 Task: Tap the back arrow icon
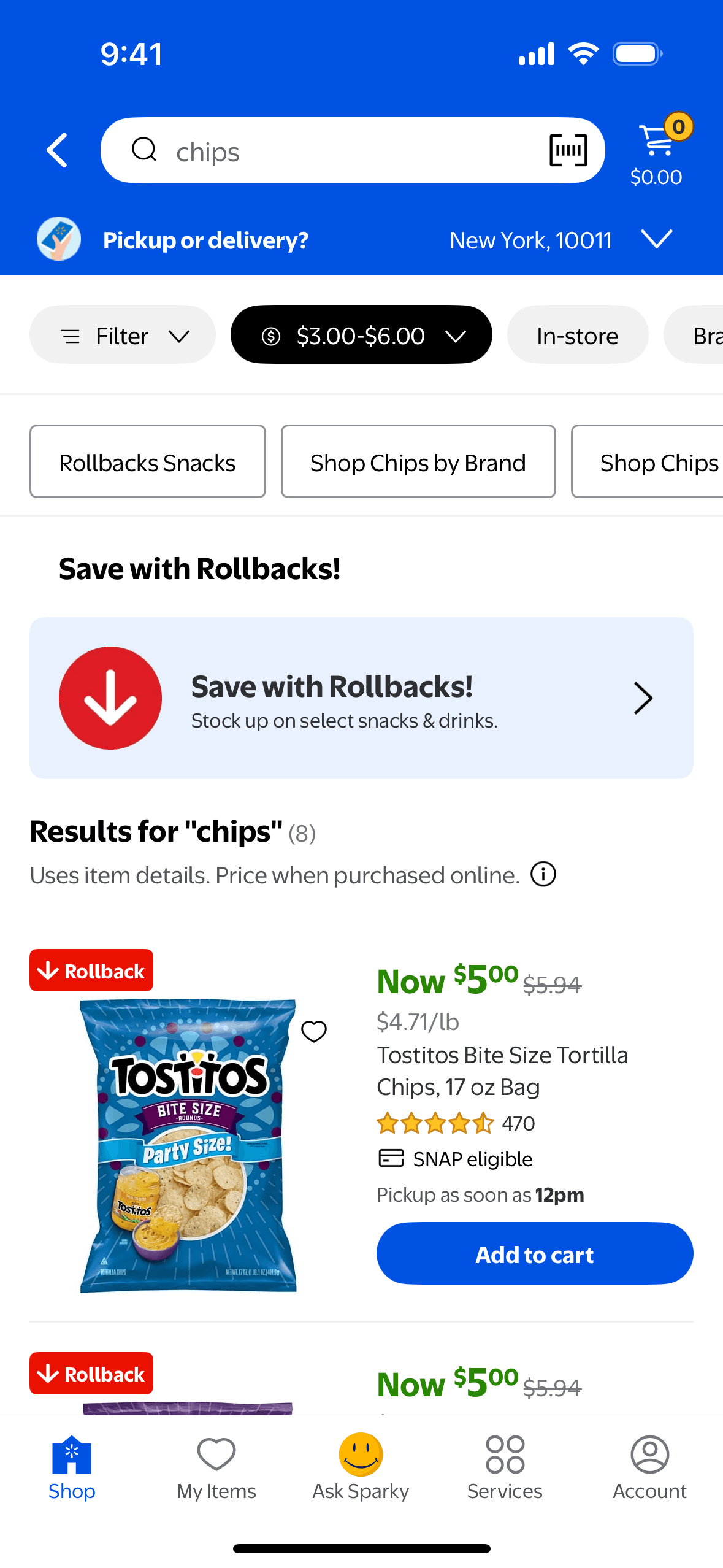58,150
